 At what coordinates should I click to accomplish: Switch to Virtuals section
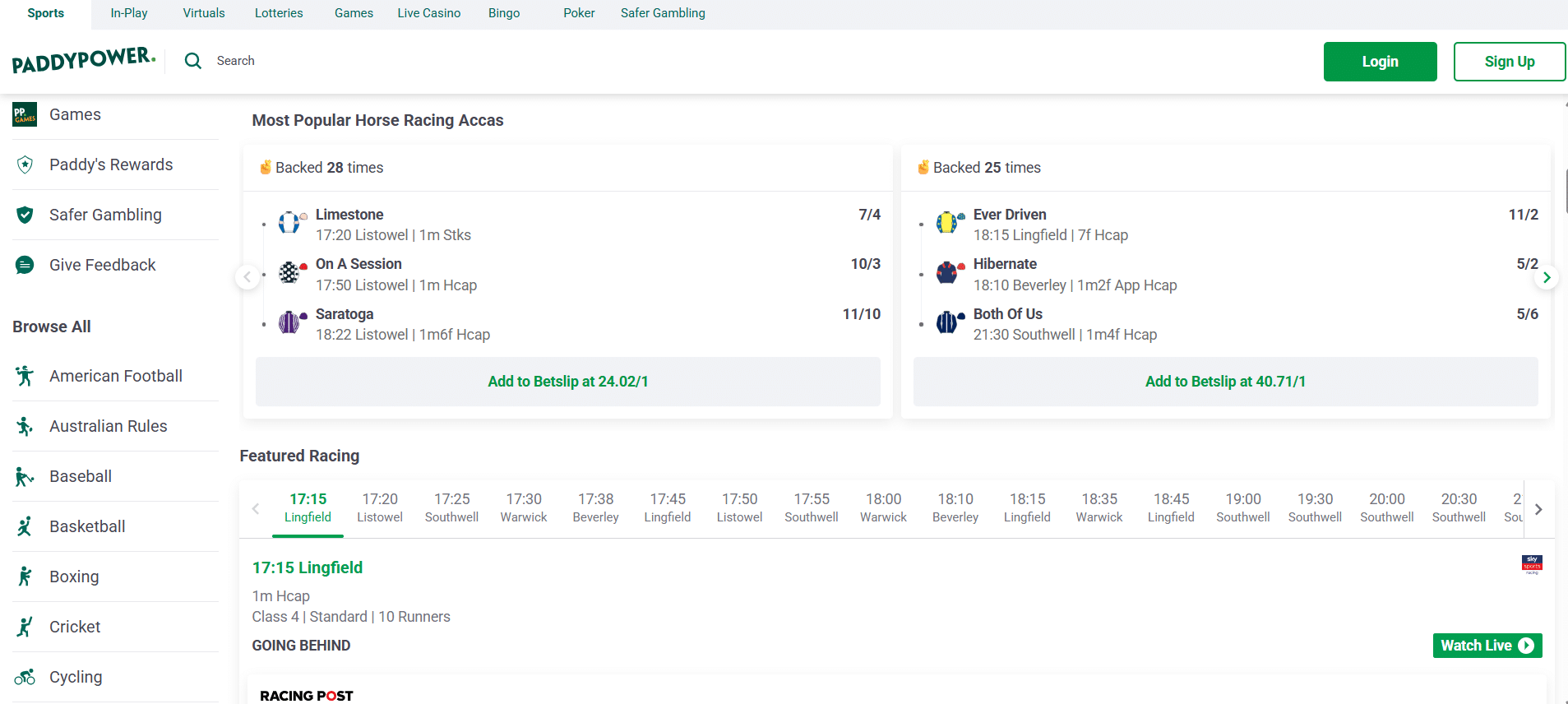point(204,13)
